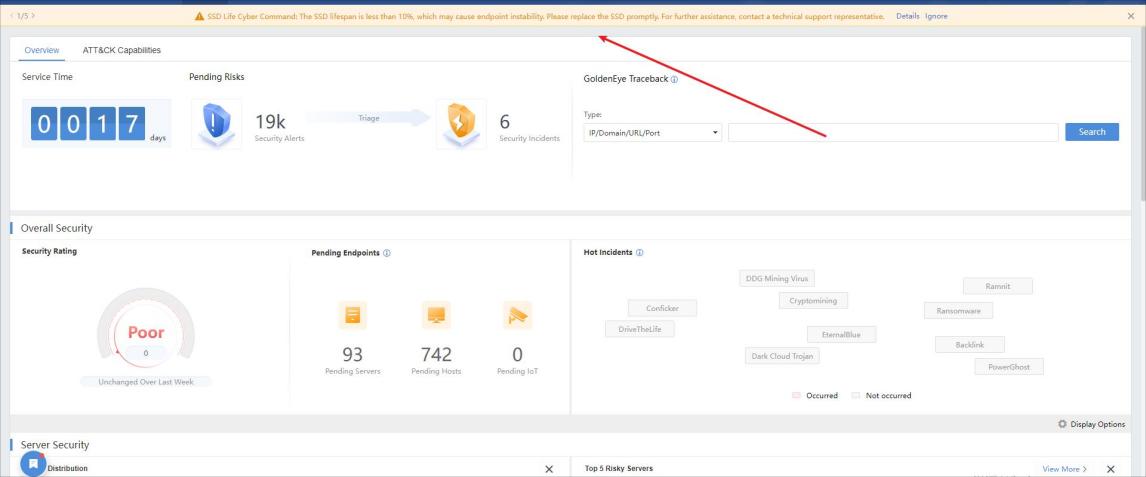This screenshot has width=1146, height=477.
Task: Select the Ransomware incident tag
Action: coord(958,311)
